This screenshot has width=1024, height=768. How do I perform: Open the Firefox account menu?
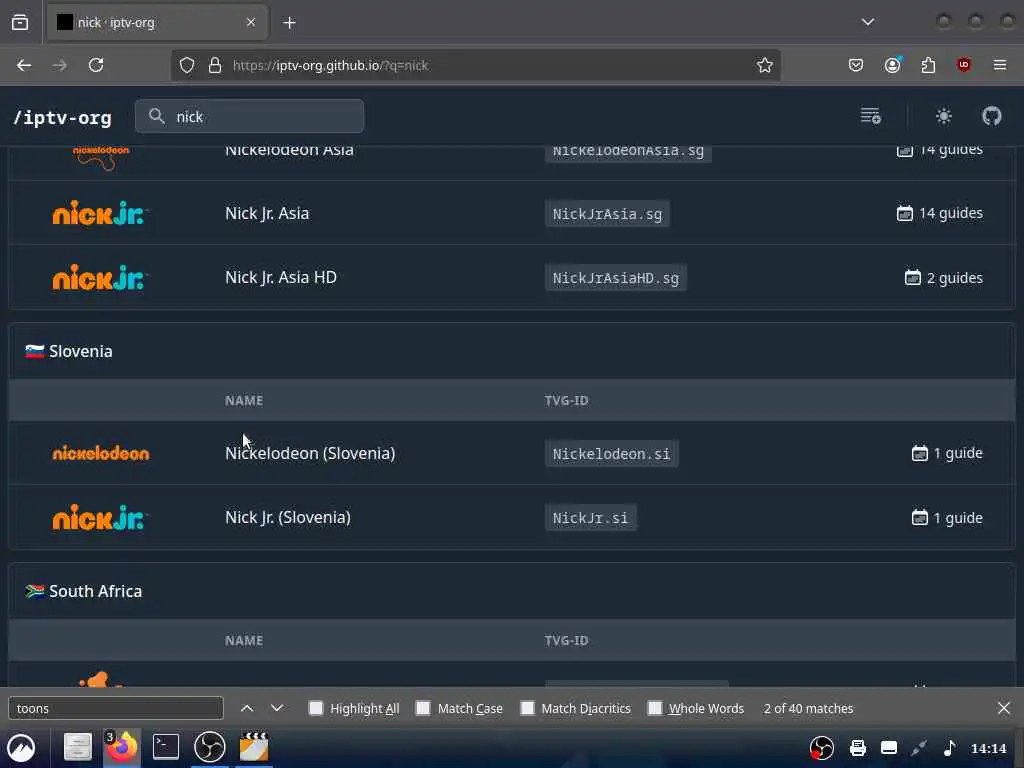coord(893,65)
